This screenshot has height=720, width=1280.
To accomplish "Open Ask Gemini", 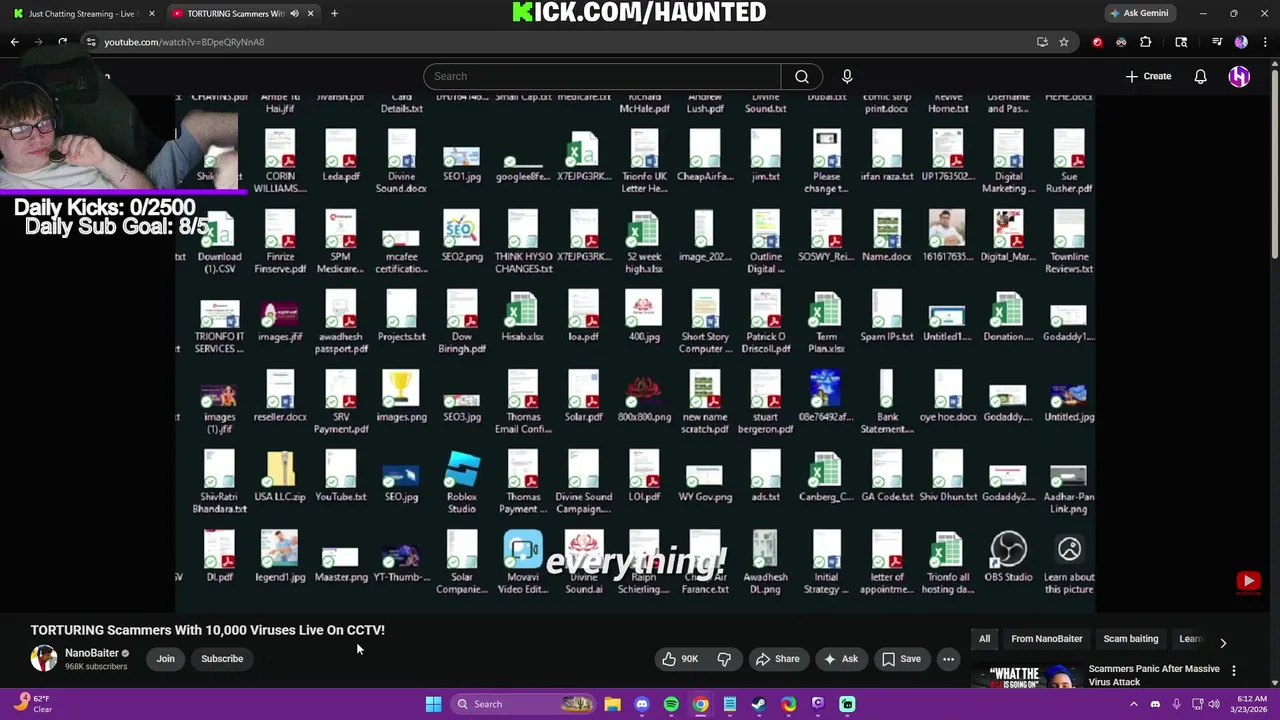I will (x=1138, y=13).
